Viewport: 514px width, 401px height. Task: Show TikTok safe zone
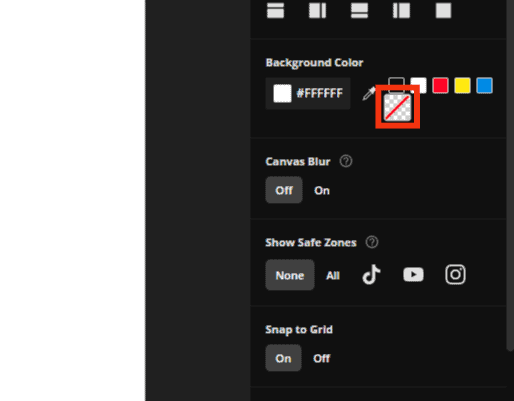[x=371, y=275]
